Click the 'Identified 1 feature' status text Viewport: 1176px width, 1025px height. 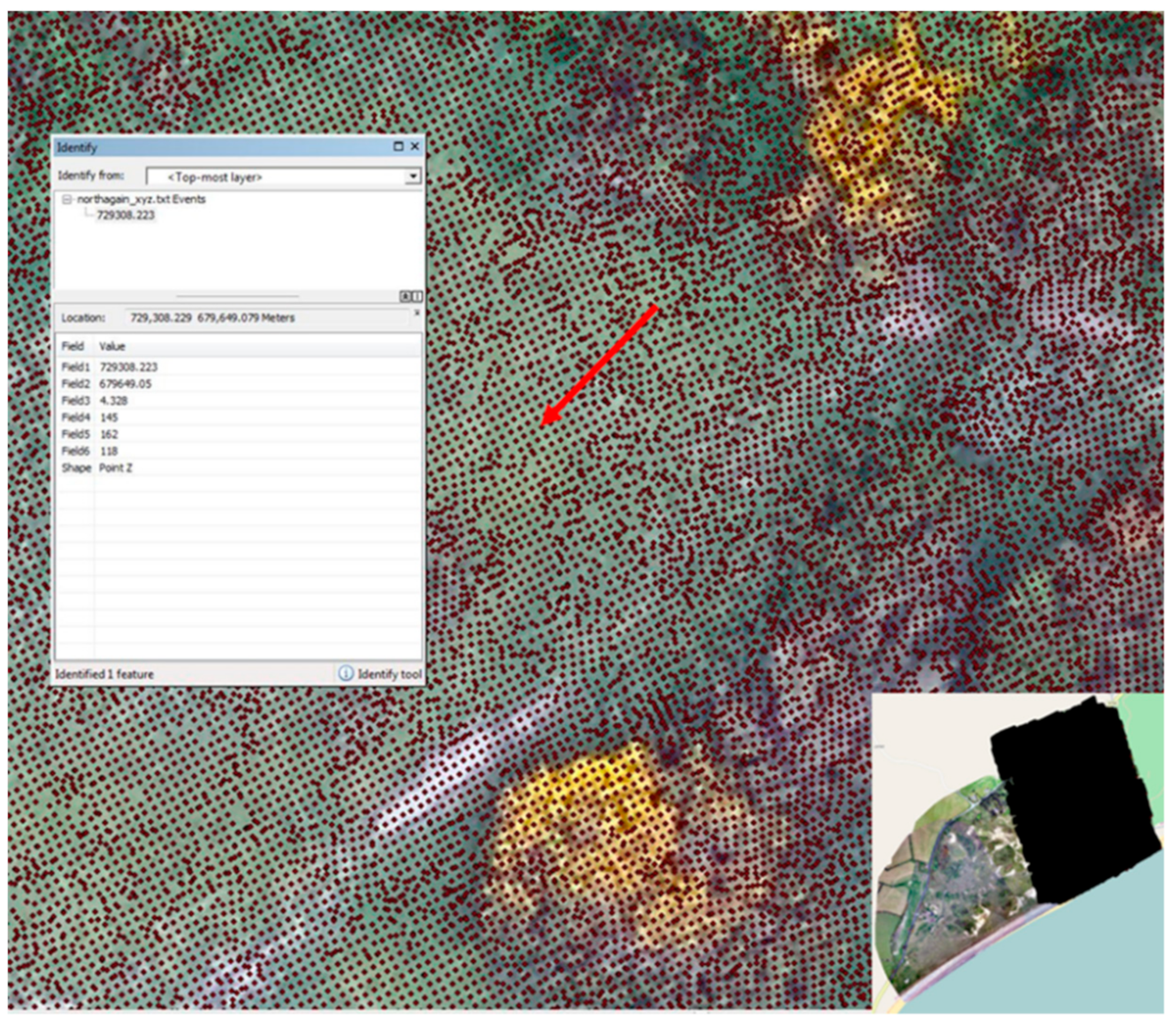[105, 674]
